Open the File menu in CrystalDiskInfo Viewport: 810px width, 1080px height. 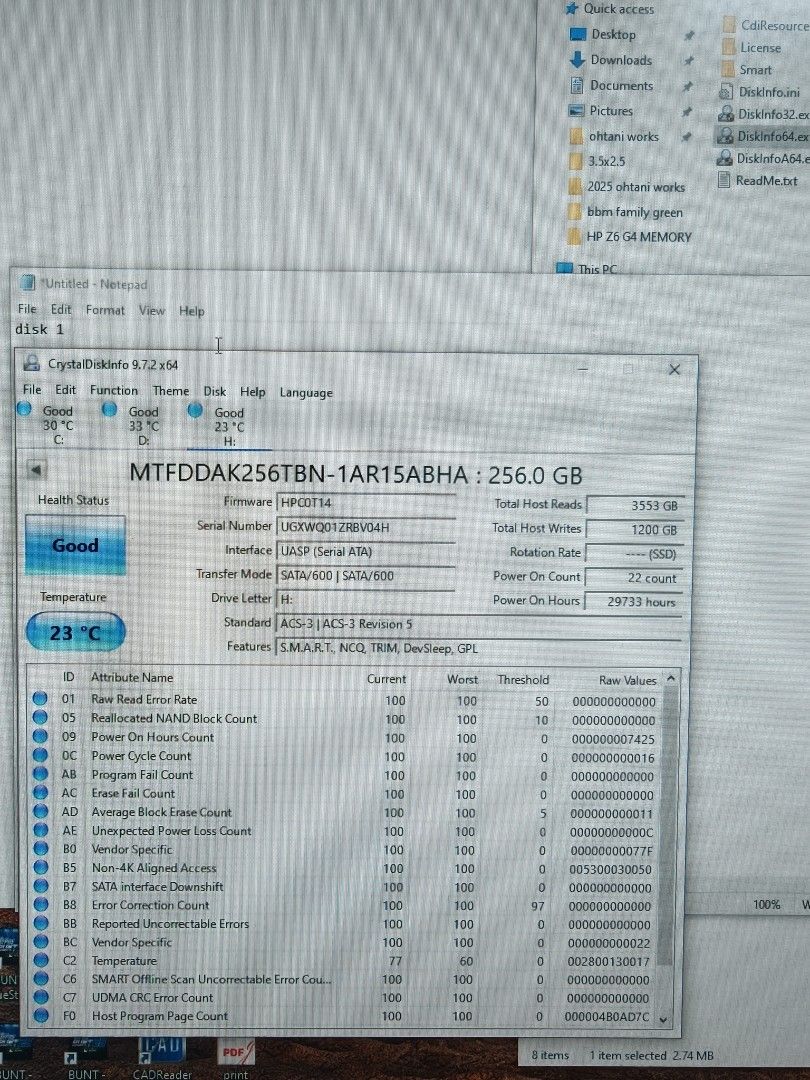[32, 389]
